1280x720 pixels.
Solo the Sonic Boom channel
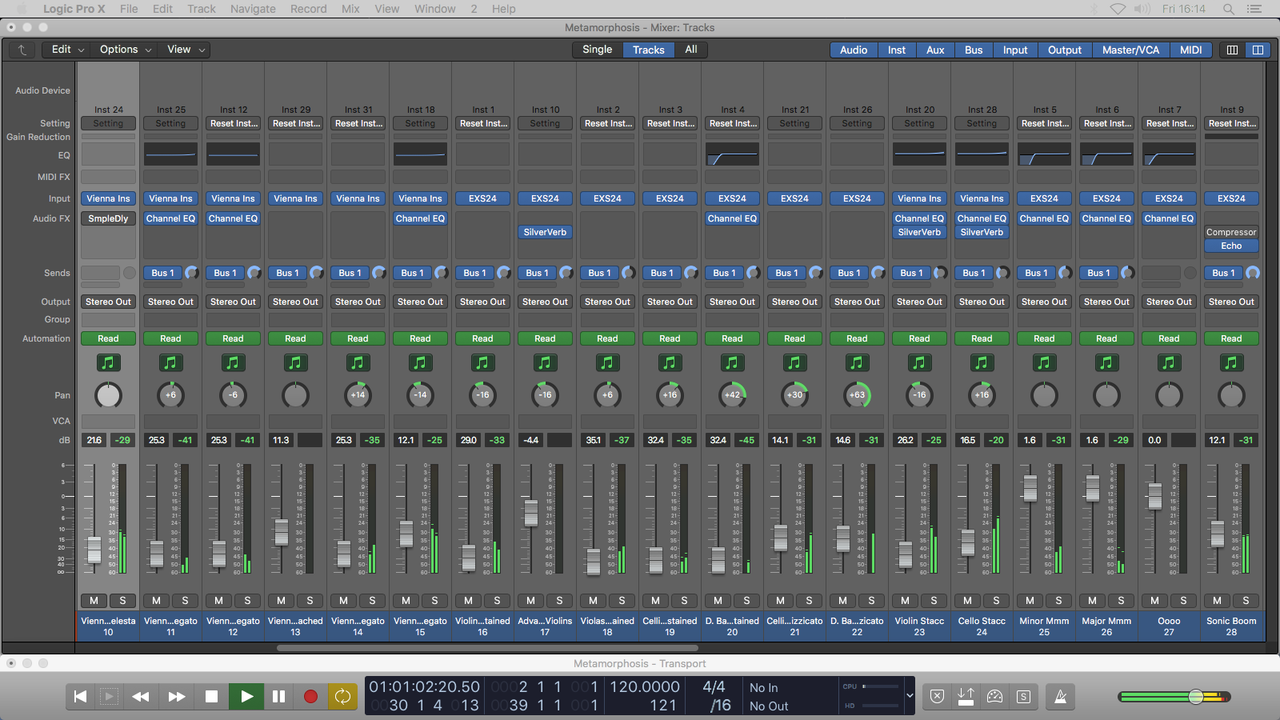[x=1247, y=600]
